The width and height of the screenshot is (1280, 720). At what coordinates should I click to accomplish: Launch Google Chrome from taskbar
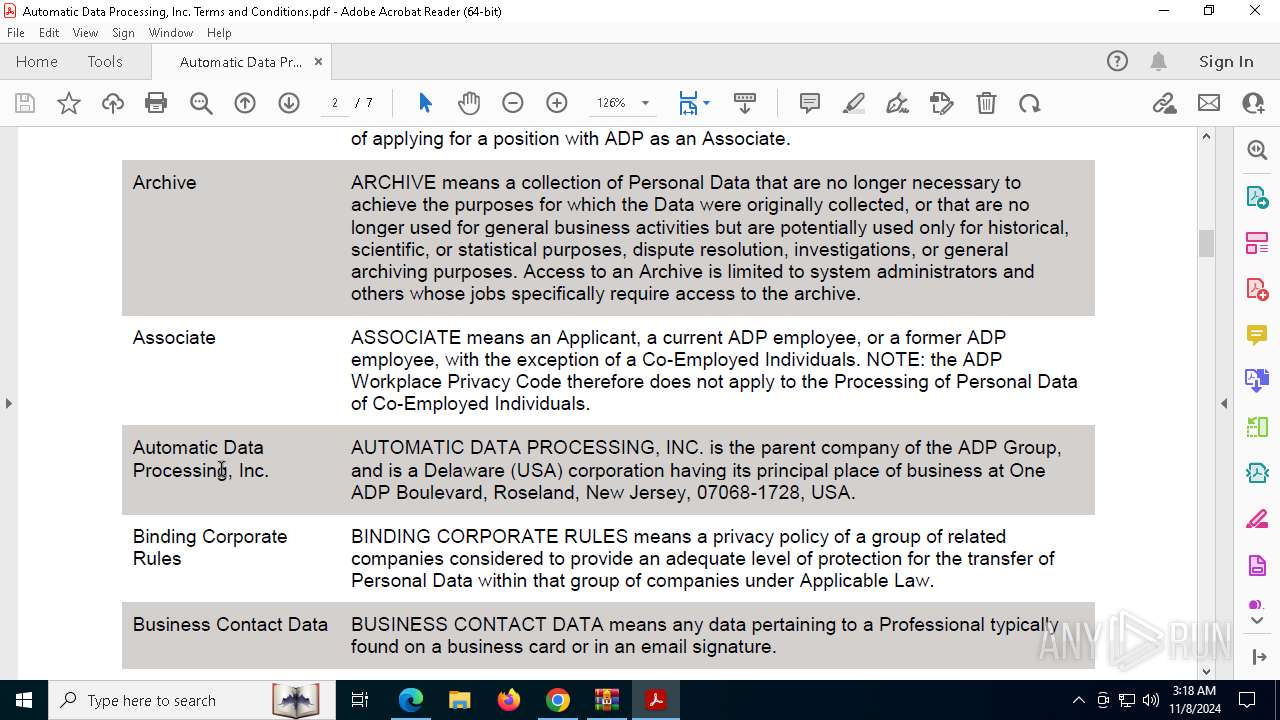click(558, 700)
